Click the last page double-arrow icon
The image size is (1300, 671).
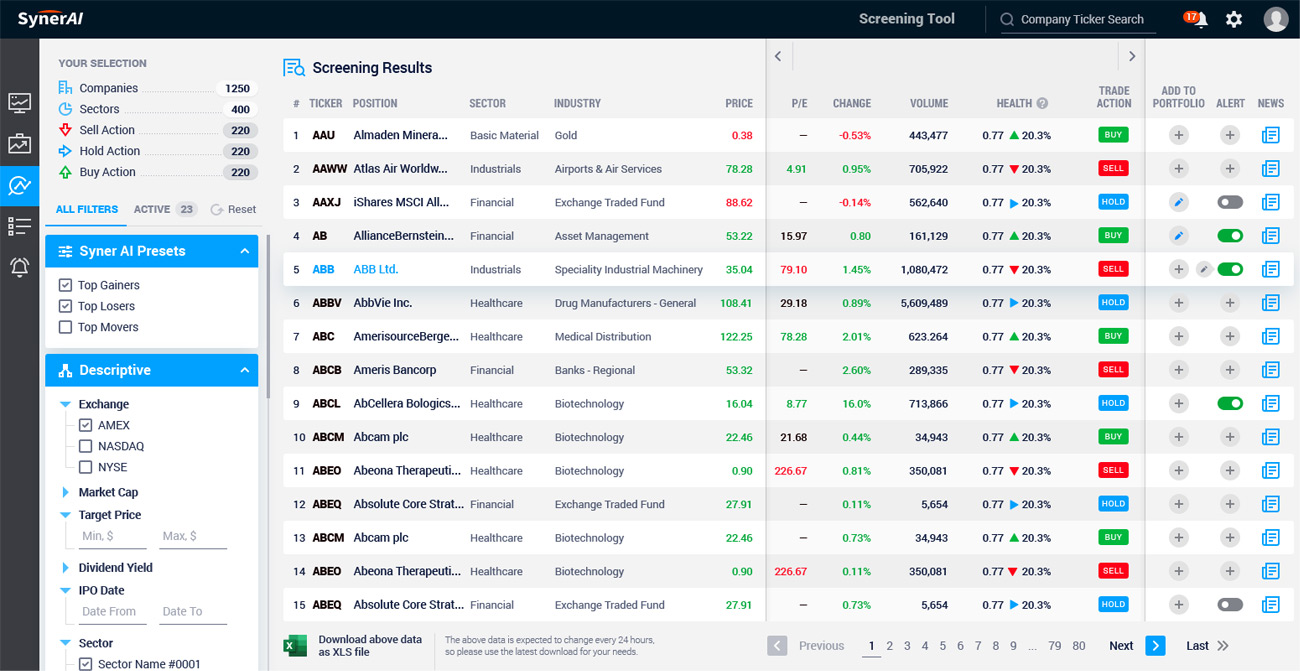[1223, 646]
